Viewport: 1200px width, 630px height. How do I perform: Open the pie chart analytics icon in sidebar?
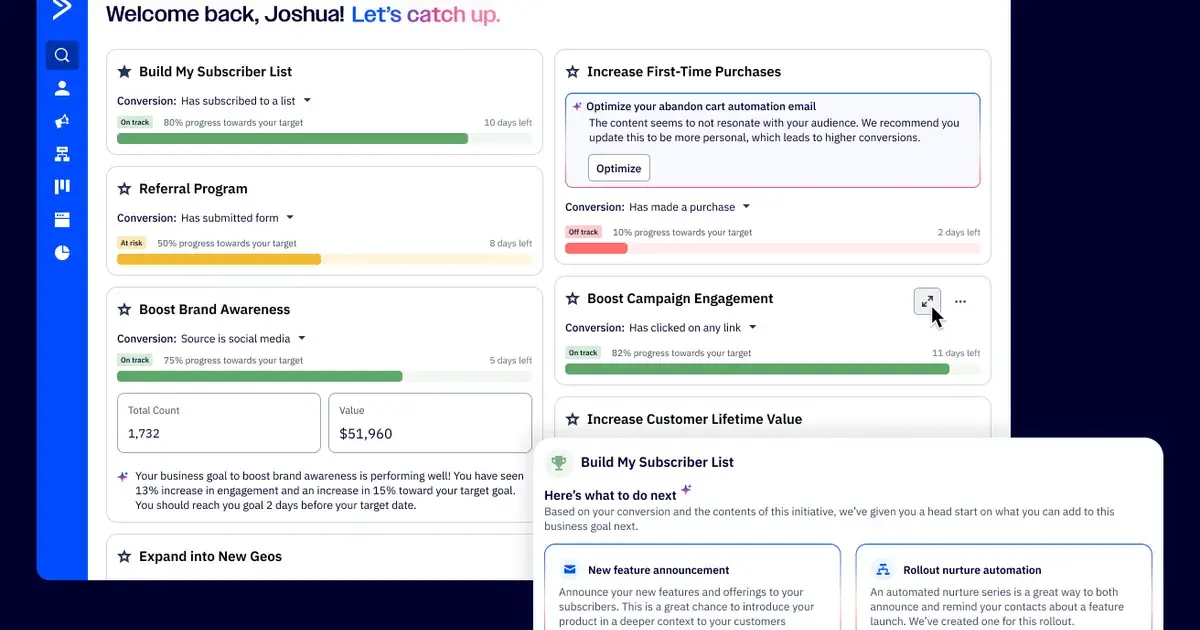point(62,253)
